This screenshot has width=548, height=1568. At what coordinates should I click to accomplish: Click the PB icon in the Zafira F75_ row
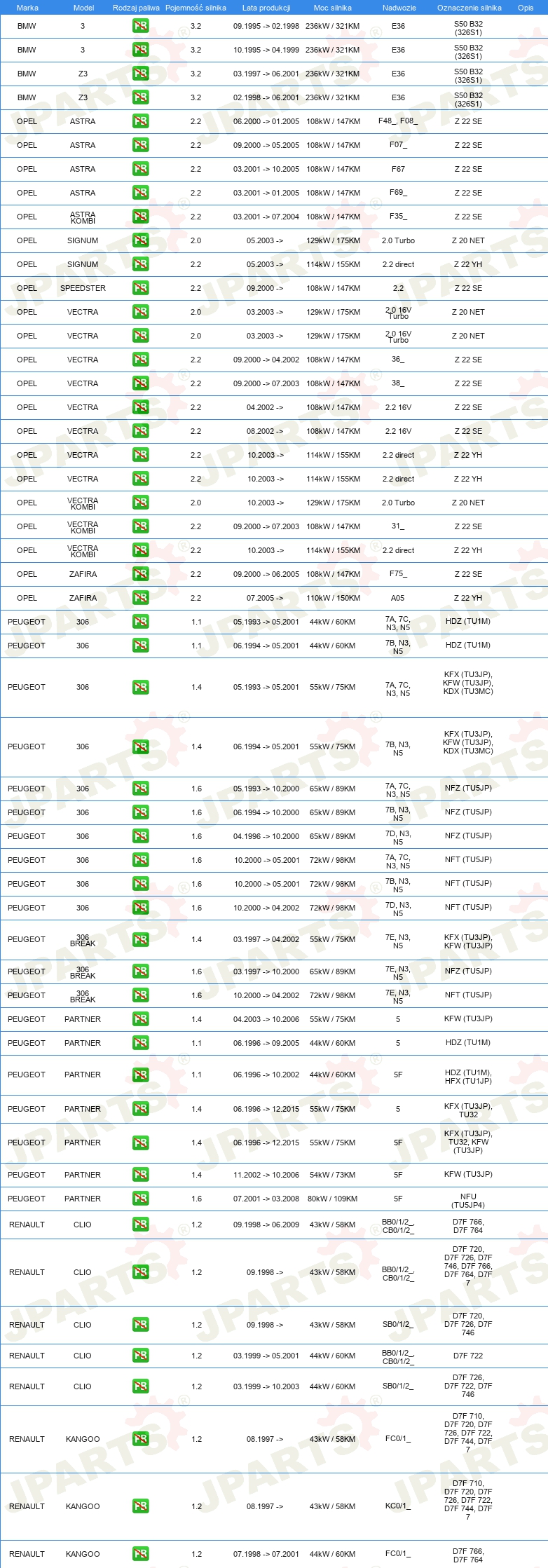[140, 574]
